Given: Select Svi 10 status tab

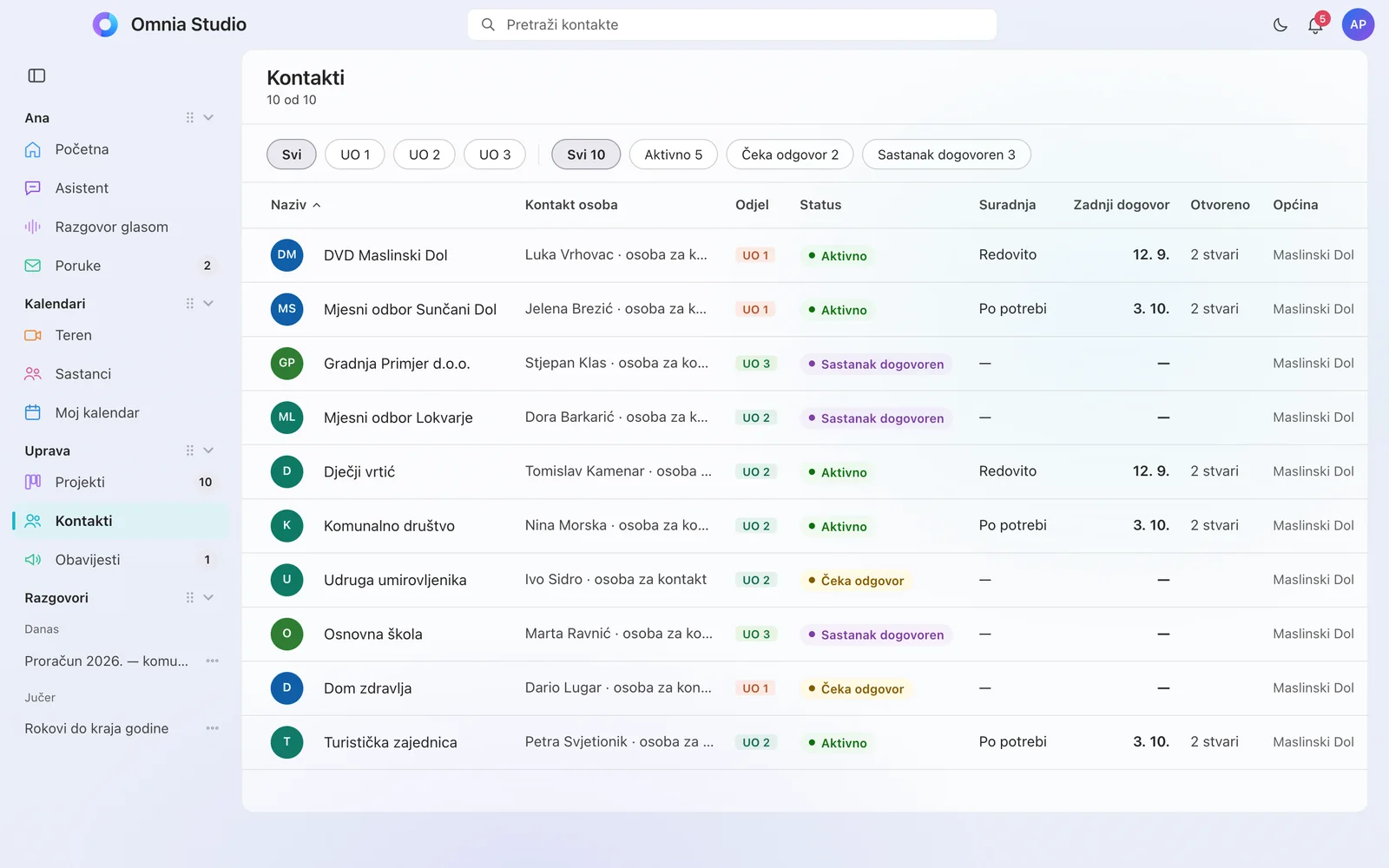Looking at the screenshot, I should point(586,155).
